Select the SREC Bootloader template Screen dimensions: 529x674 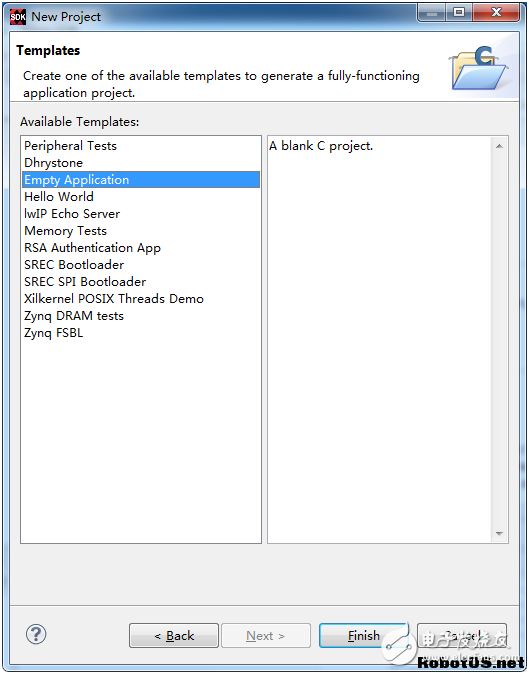[74, 265]
